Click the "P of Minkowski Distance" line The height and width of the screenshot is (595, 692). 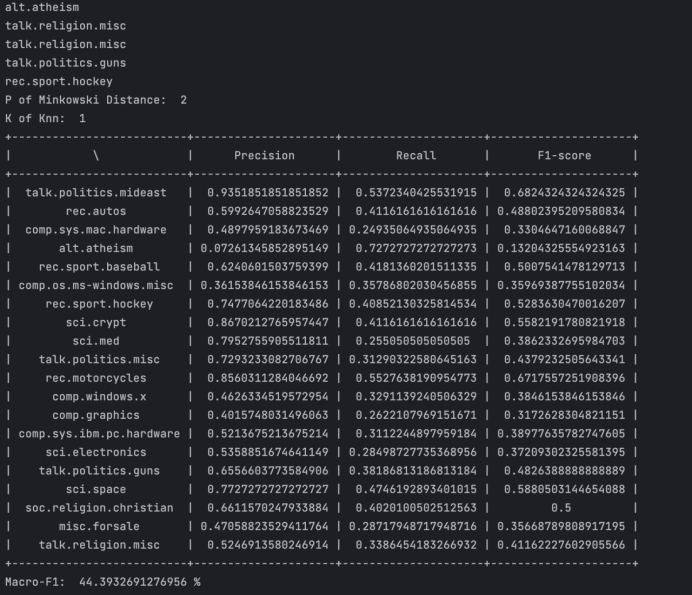pyautogui.click(x=95, y=99)
